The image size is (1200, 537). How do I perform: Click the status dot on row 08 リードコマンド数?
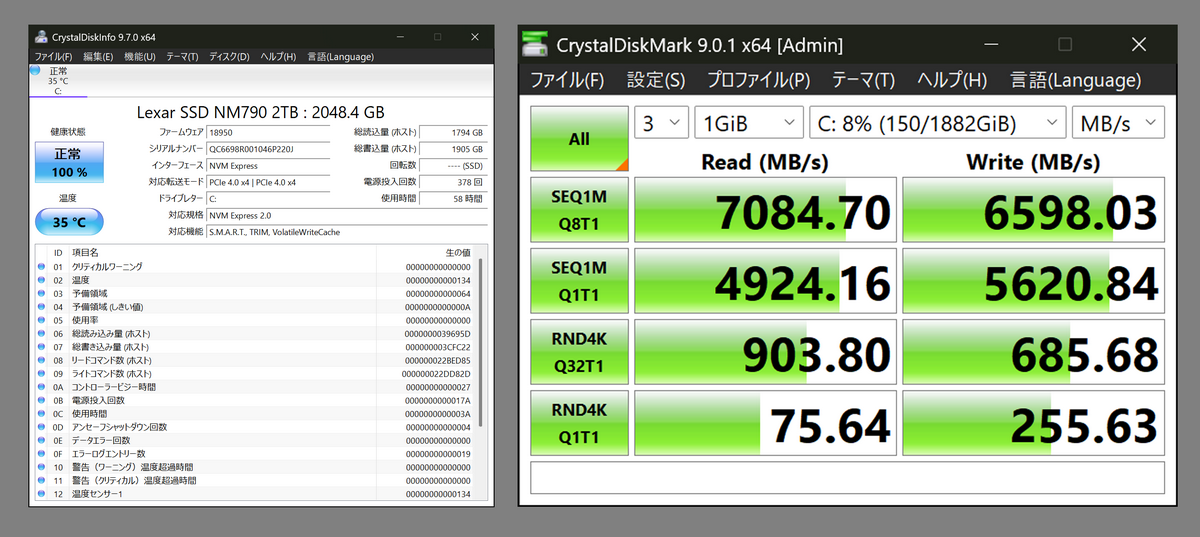[41, 360]
